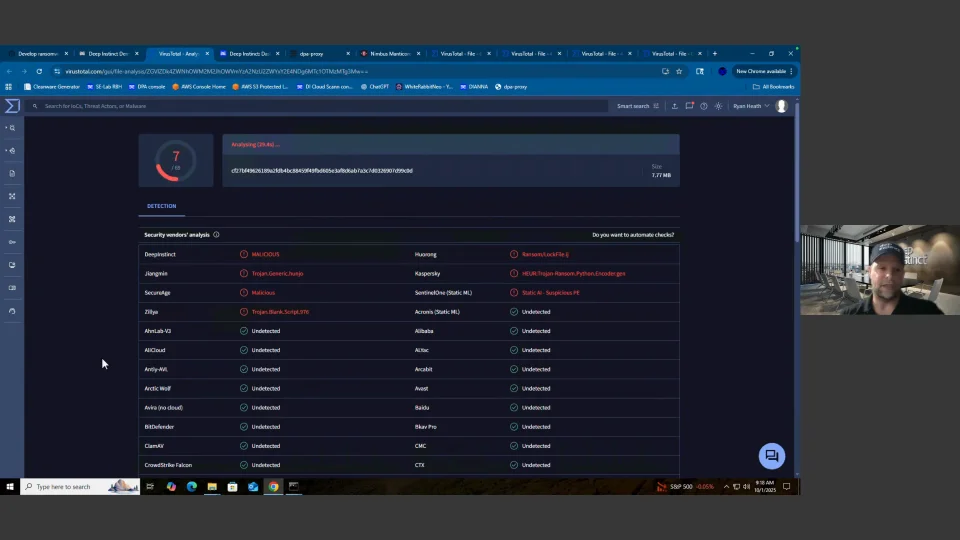Open the Windows notification center icon
Screen dimensions: 960x540
pyautogui.click(x=787, y=487)
